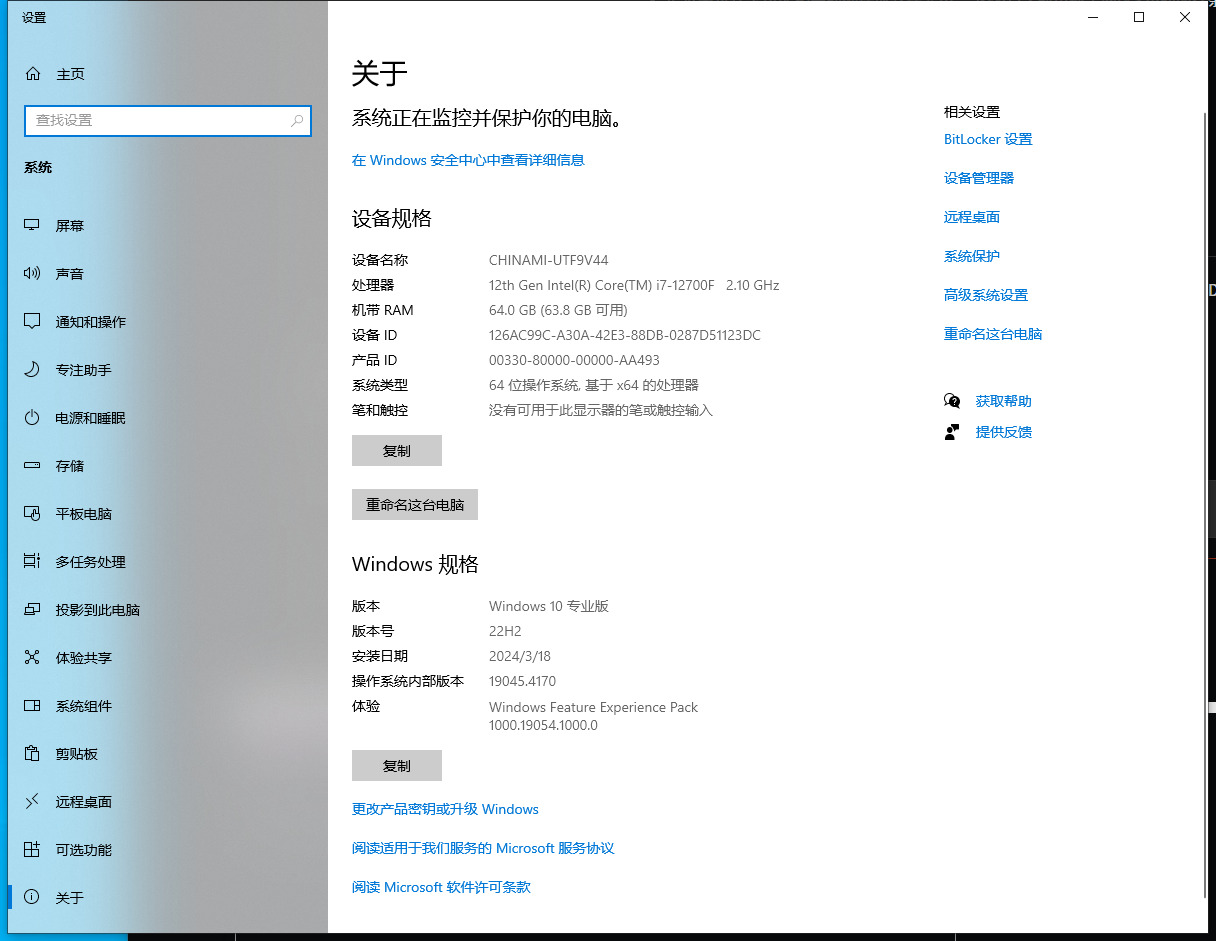Go to 通知和操作 settings
1216x941 pixels.
tap(168, 322)
